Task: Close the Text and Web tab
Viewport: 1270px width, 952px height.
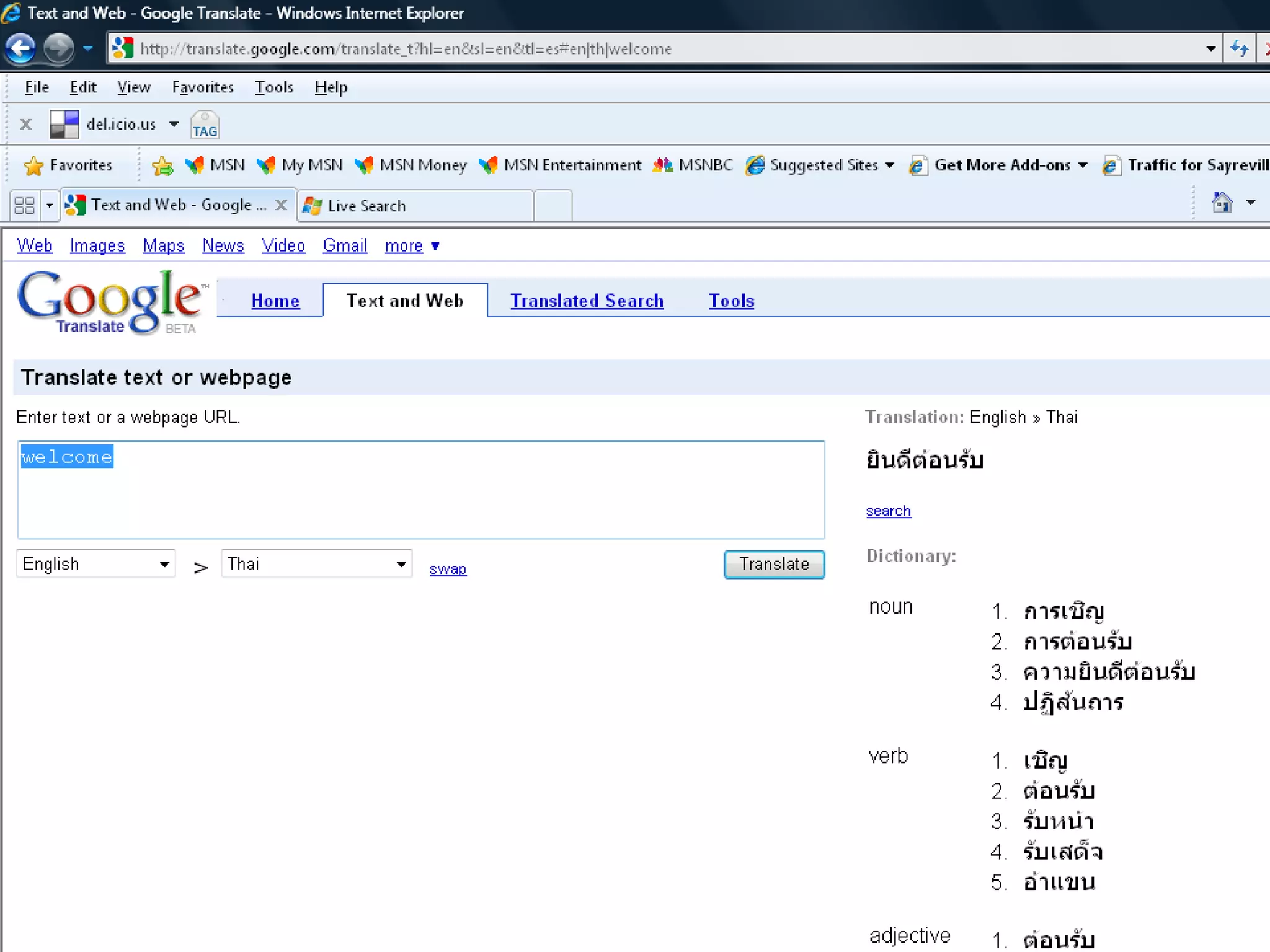Action: pyautogui.click(x=282, y=205)
